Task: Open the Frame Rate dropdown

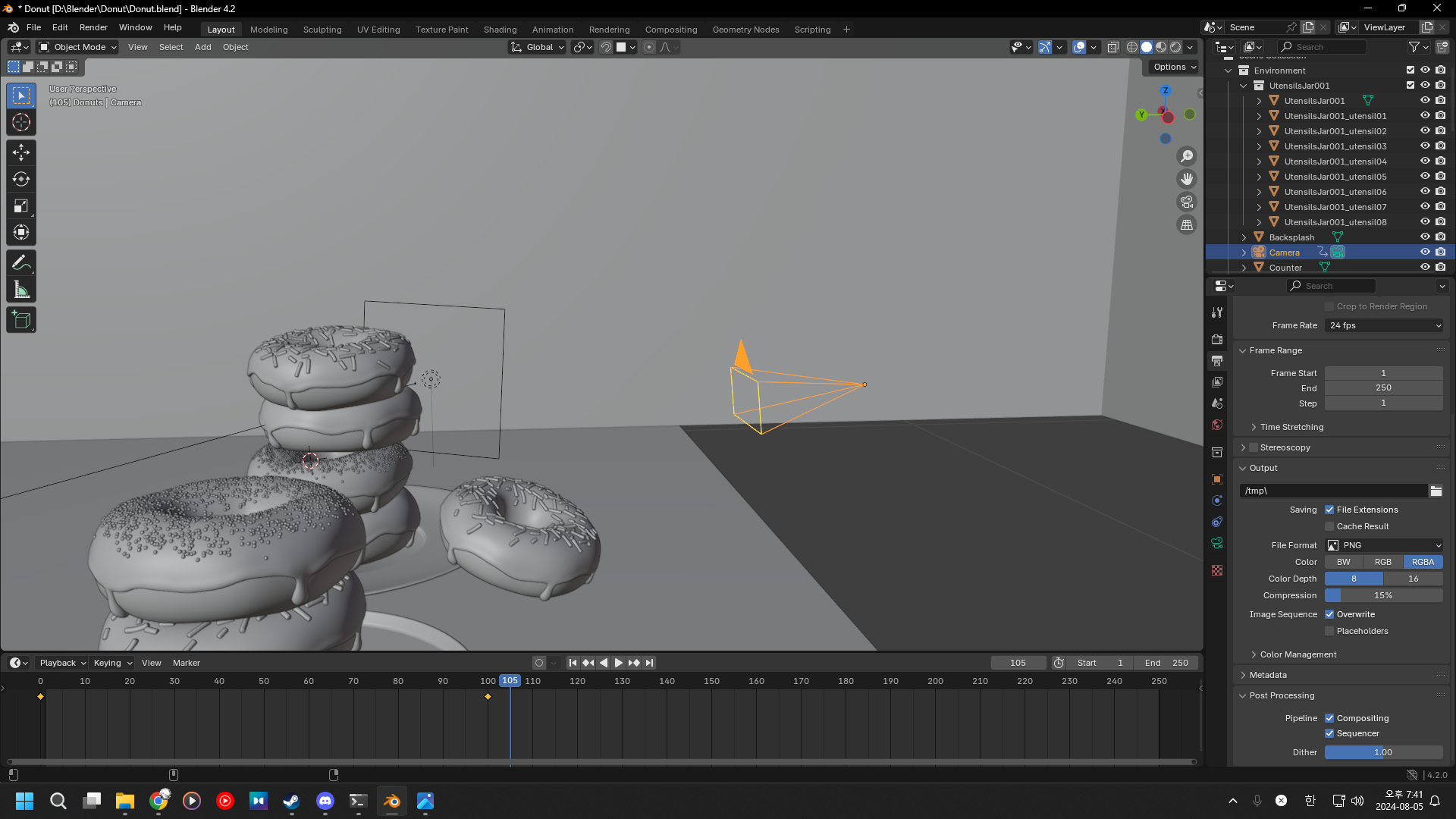Action: click(1384, 325)
